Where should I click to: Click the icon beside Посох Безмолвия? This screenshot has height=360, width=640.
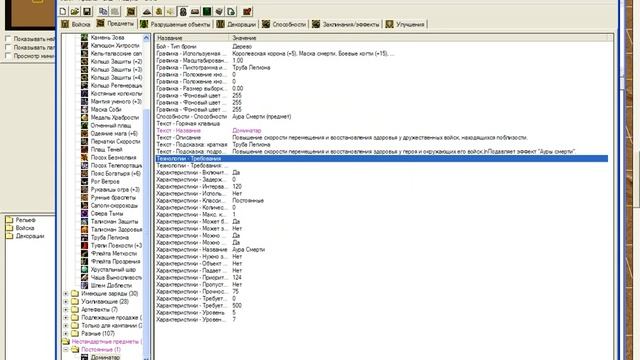point(84,157)
